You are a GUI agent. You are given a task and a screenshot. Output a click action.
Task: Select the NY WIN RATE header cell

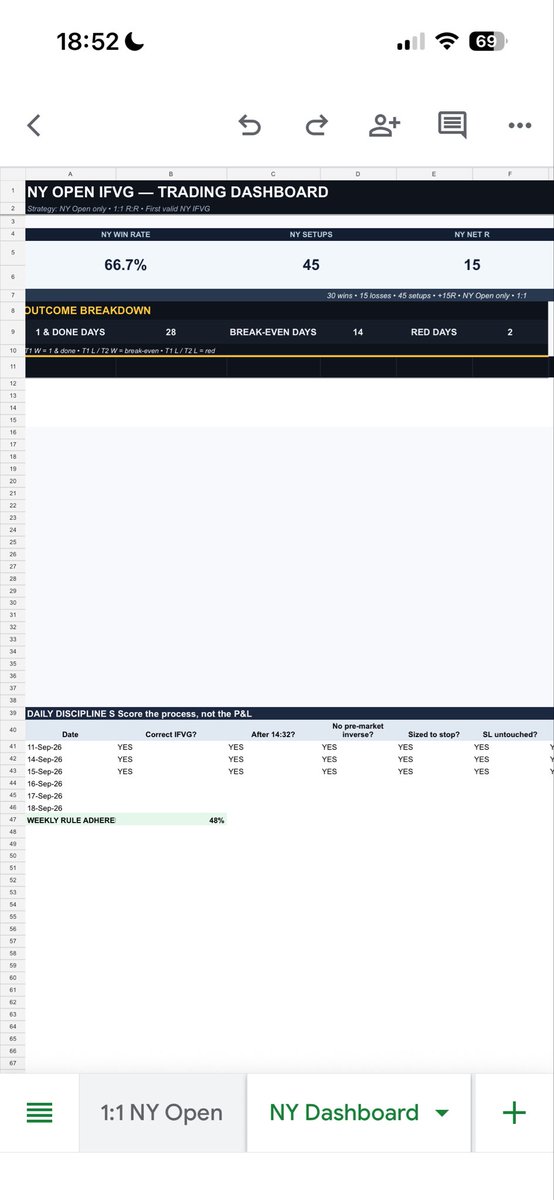click(x=126, y=234)
